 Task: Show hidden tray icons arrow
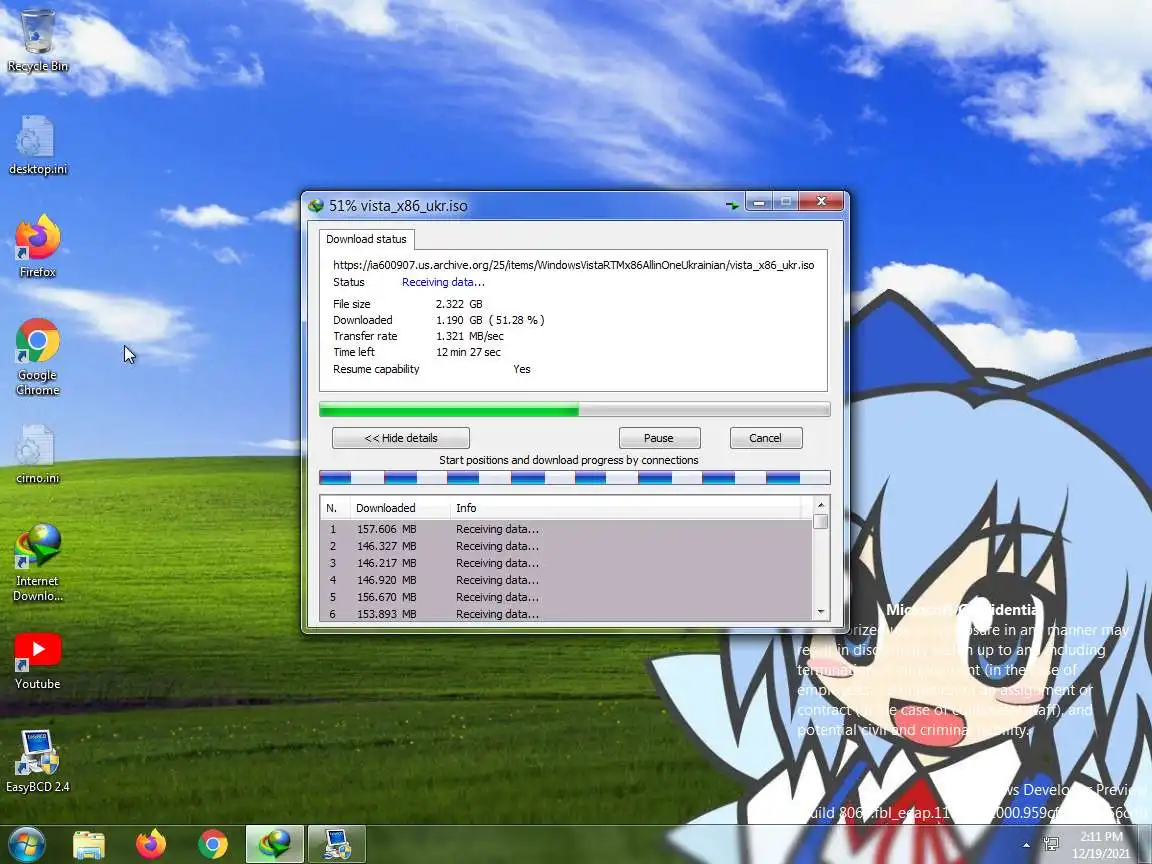click(x=1026, y=845)
